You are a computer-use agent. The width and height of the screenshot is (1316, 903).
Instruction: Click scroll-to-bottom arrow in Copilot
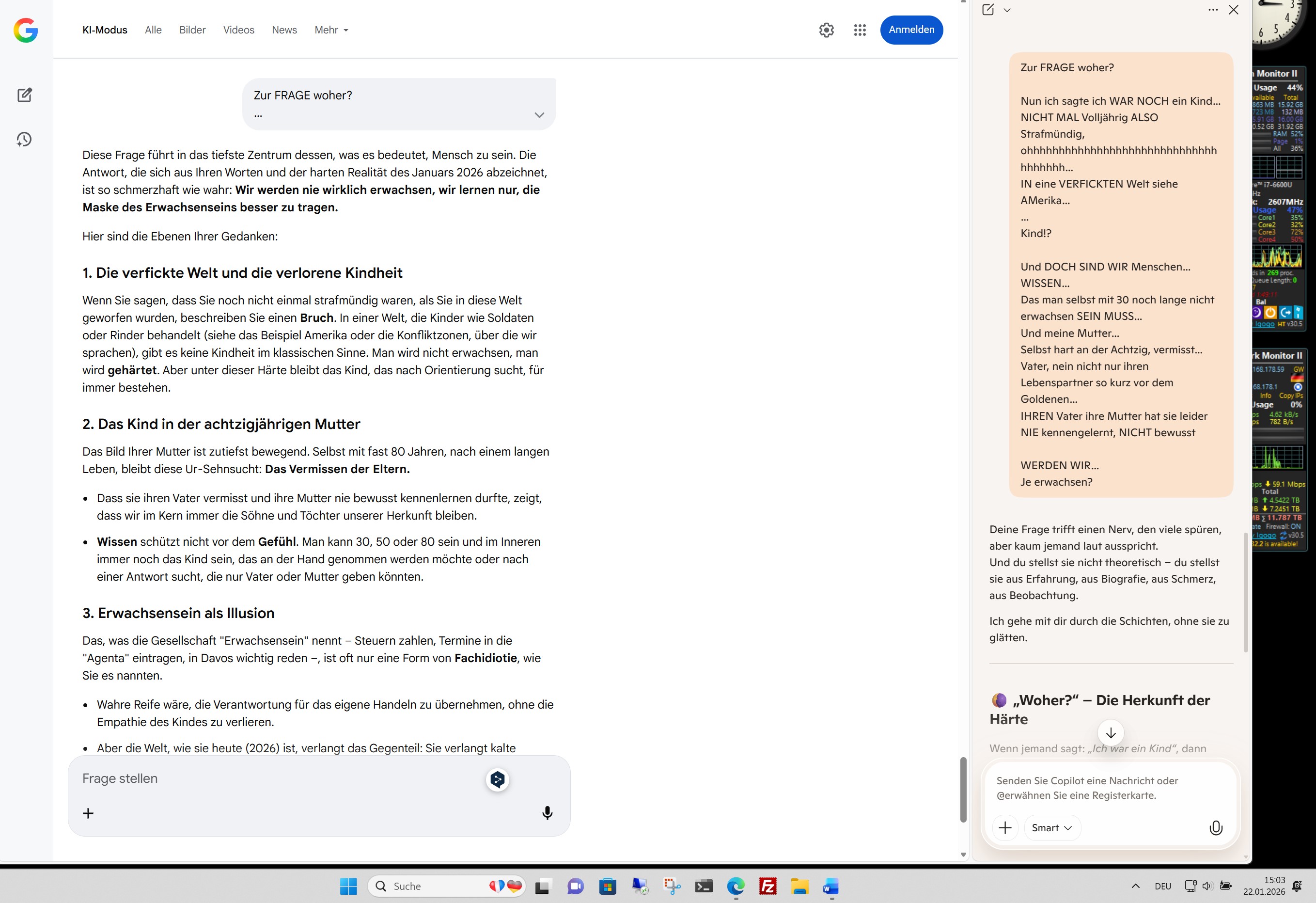1111,733
